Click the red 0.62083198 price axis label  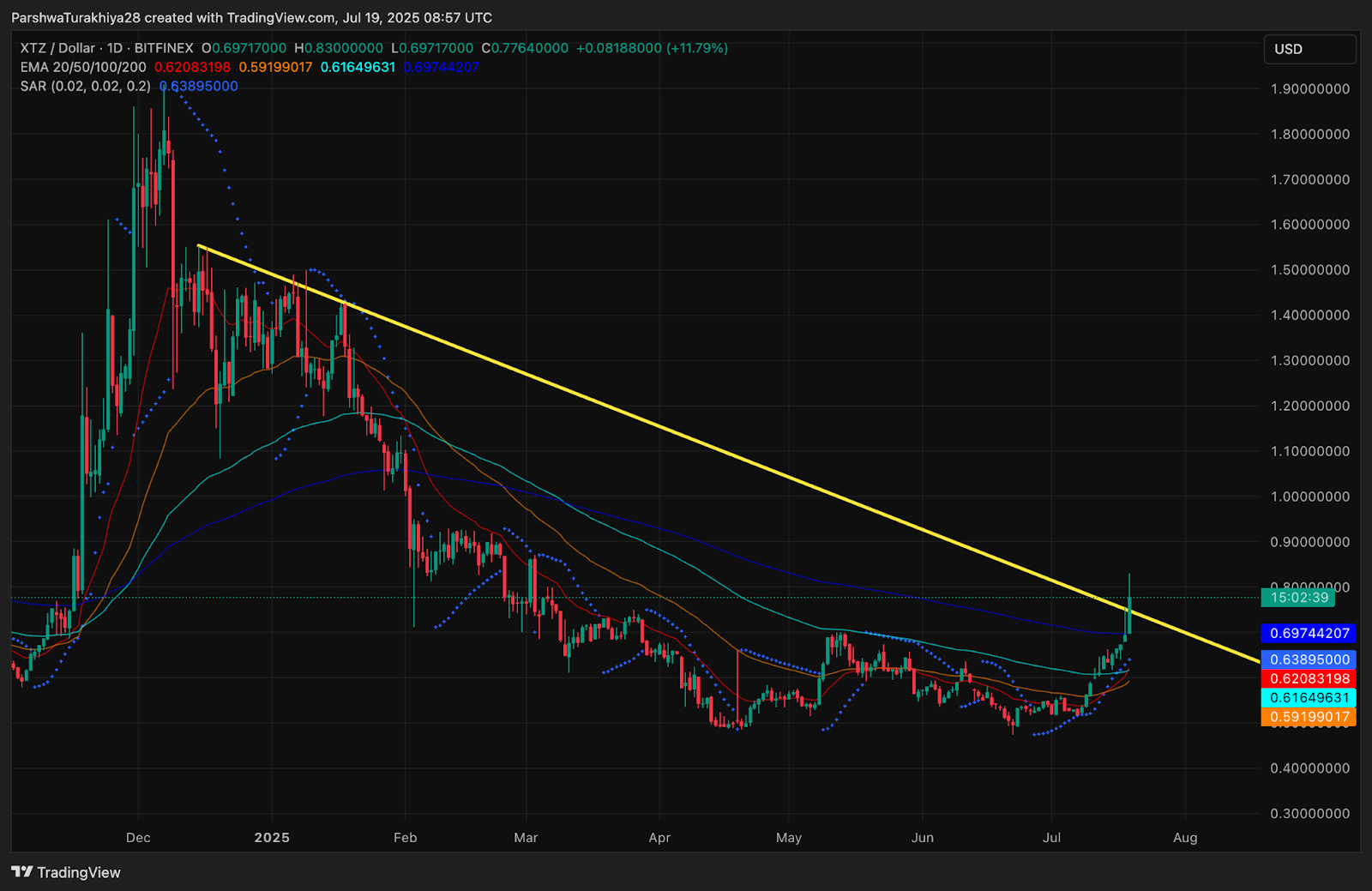1309,678
